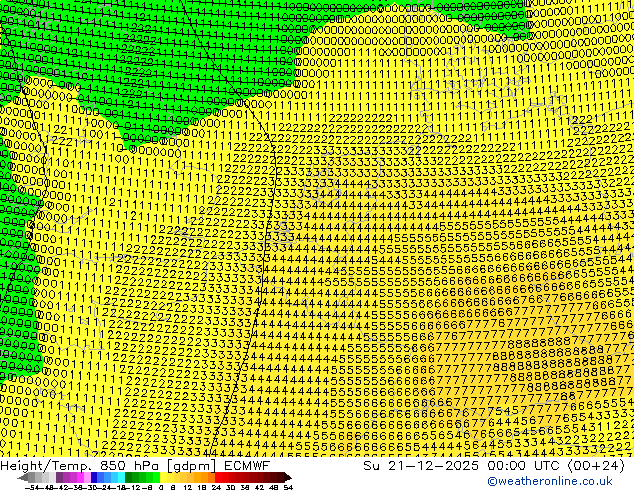Click the Su 21-12-2025 00:00 UTC date label
Image resolution: width=634 pixels, height=490 pixels.
(x=494, y=466)
